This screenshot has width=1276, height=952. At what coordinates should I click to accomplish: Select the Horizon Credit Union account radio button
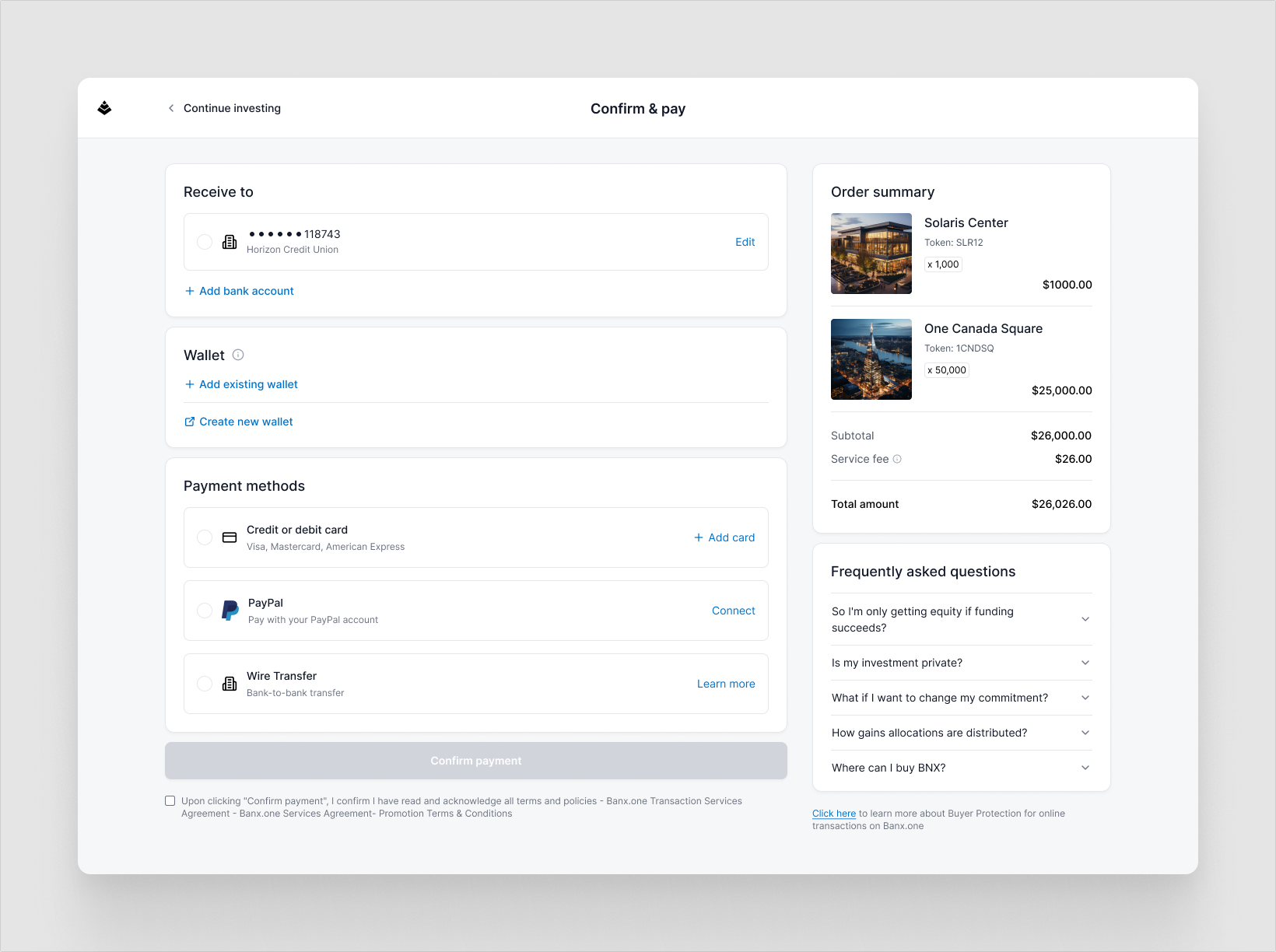pos(205,242)
